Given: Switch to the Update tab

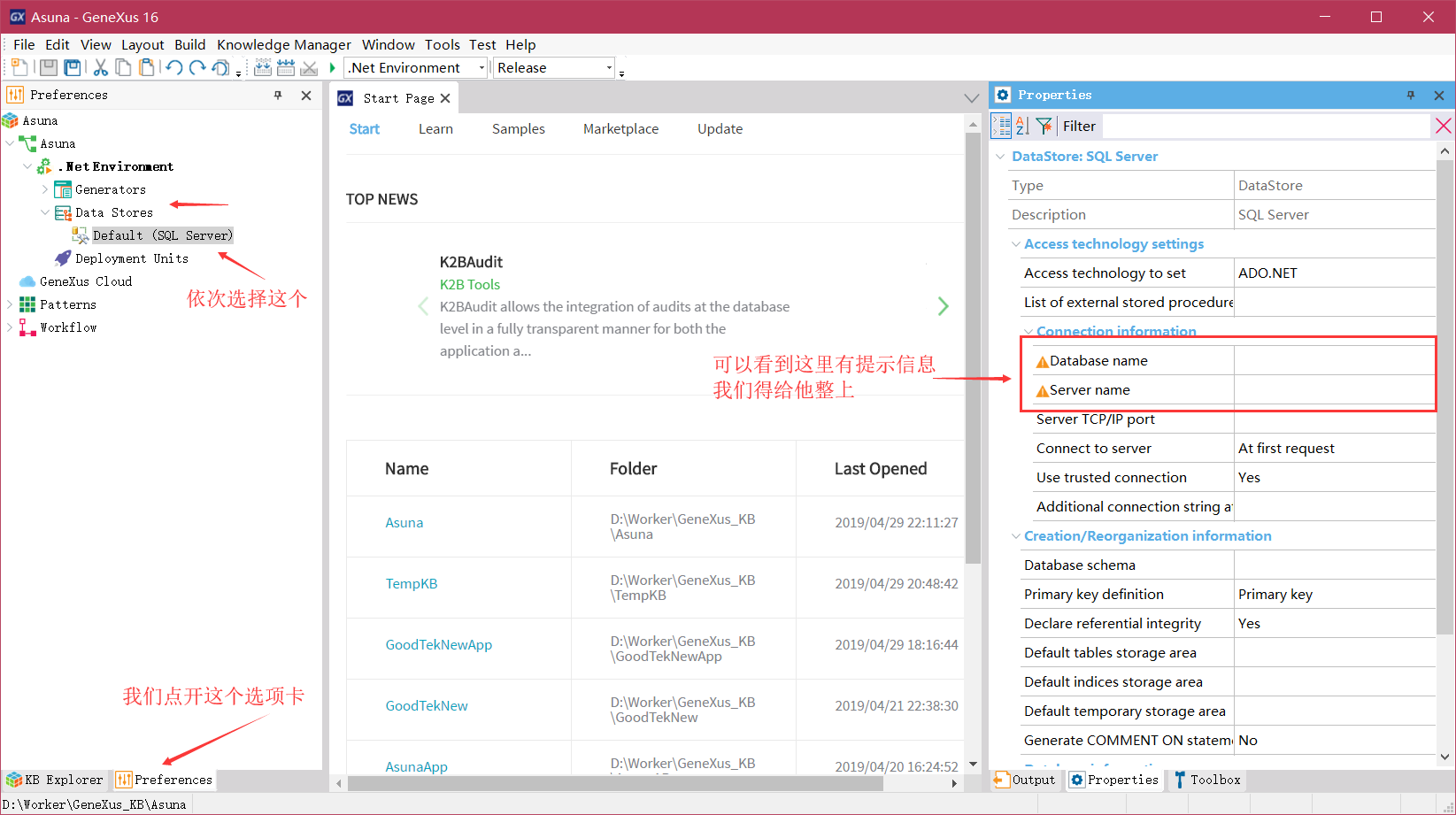Looking at the screenshot, I should pos(720,129).
